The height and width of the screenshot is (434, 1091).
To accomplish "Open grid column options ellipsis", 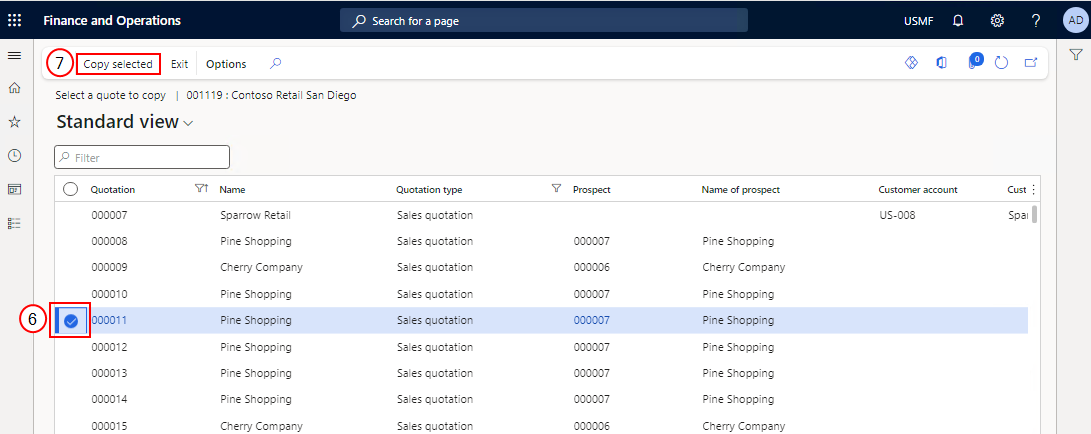I will [1033, 189].
